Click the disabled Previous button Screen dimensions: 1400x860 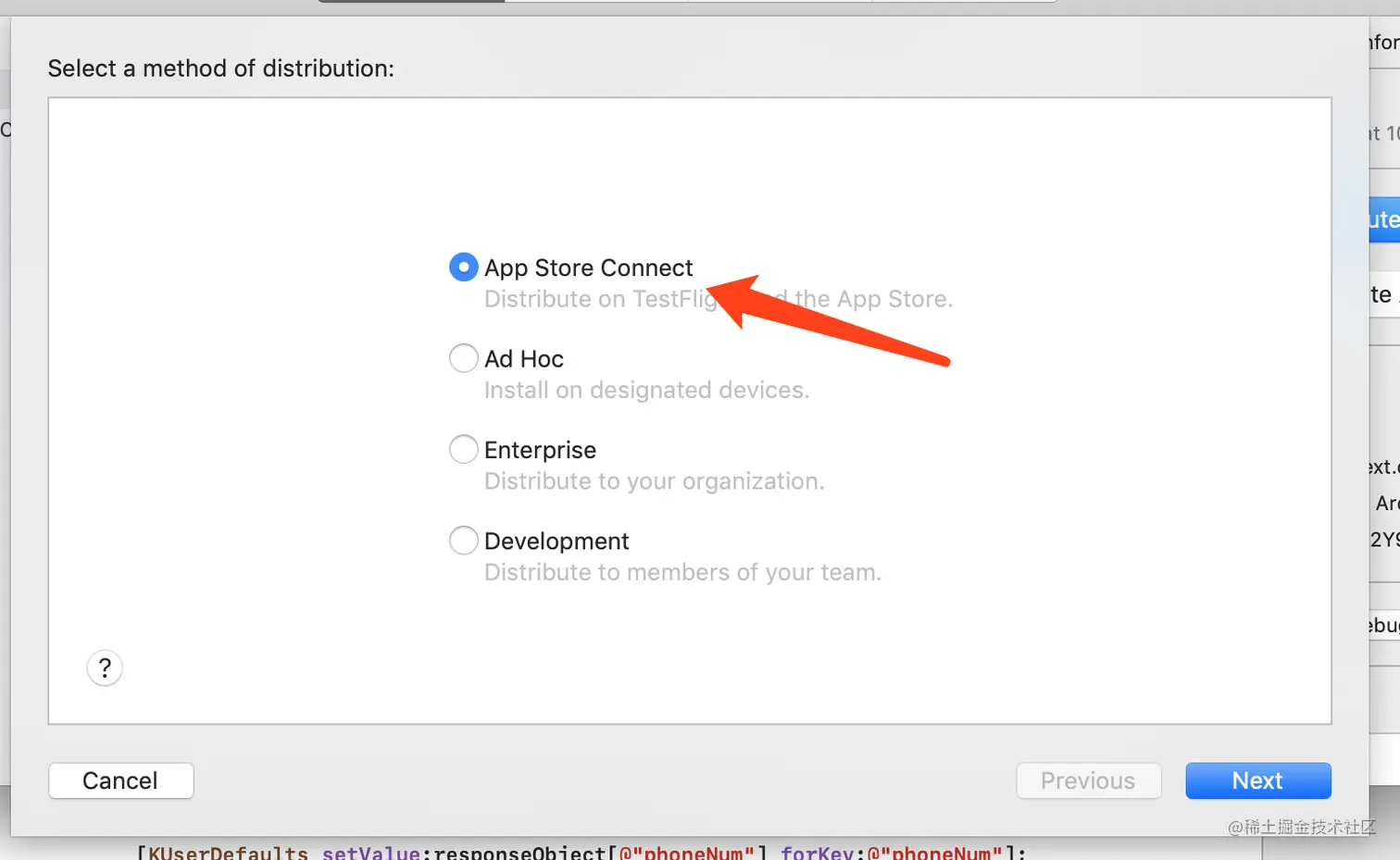[1088, 780]
